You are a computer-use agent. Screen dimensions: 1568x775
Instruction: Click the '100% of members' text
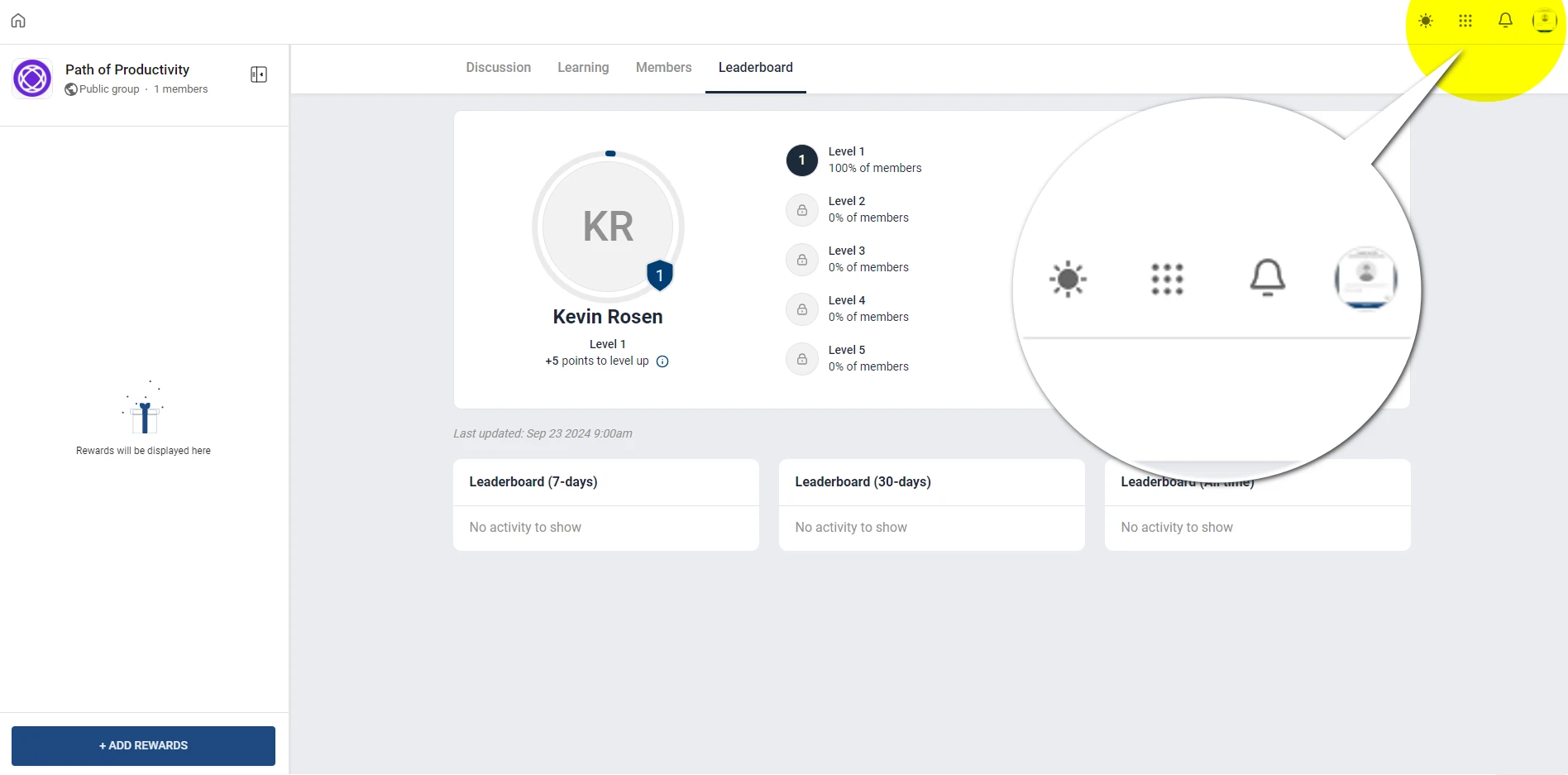click(x=875, y=168)
